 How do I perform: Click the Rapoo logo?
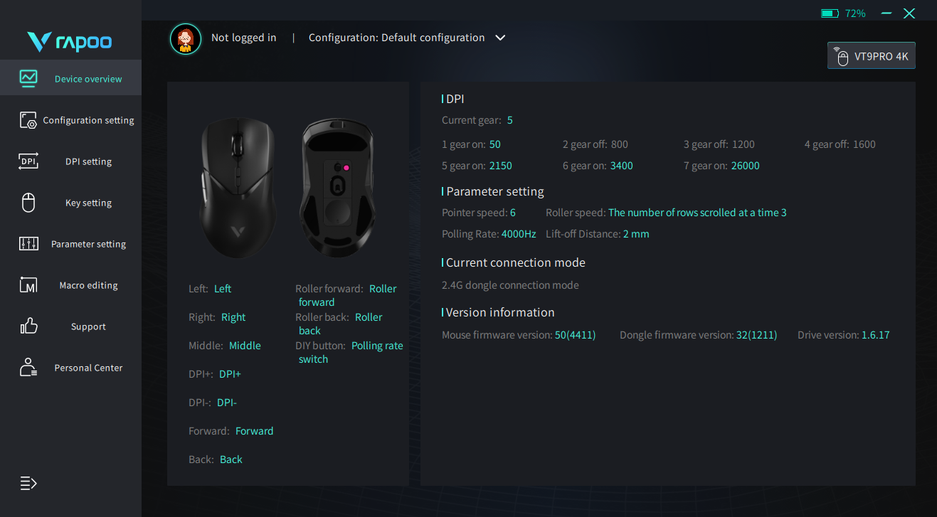tap(70, 42)
